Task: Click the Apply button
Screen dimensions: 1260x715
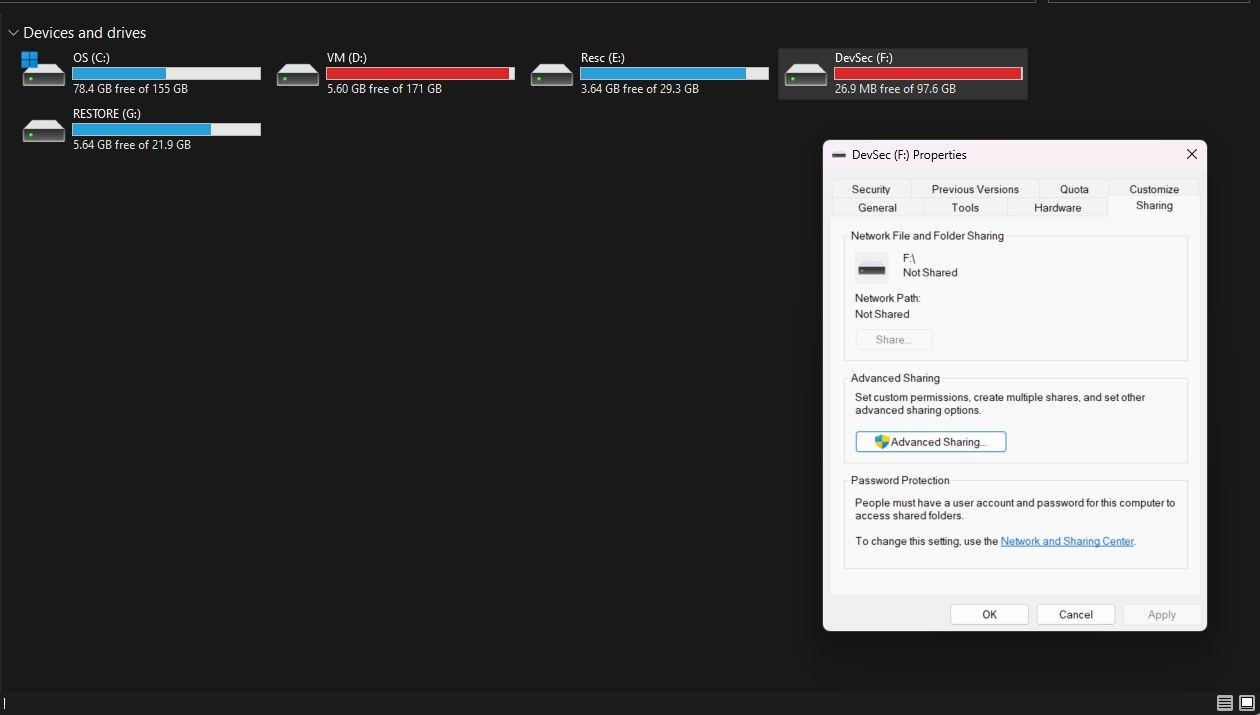Action: [1162, 615]
